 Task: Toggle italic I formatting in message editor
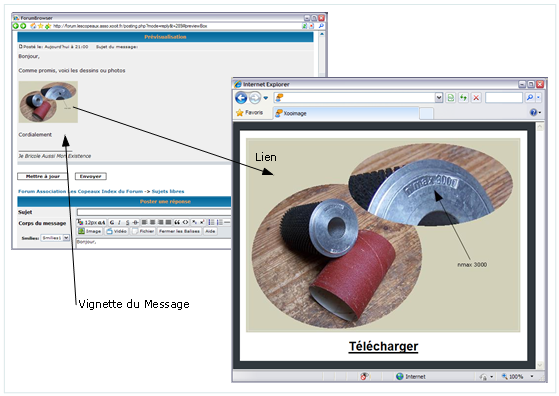pos(119,222)
